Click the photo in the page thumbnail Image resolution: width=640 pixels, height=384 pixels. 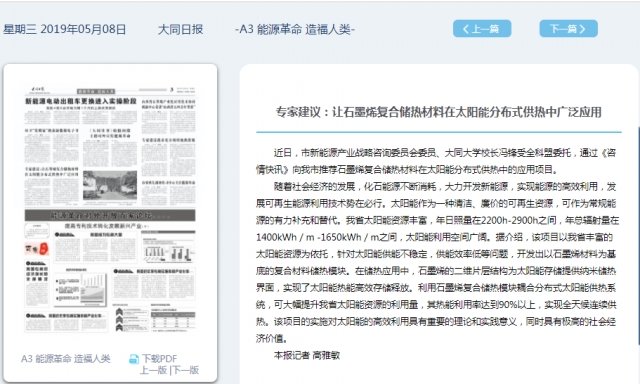(110, 186)
